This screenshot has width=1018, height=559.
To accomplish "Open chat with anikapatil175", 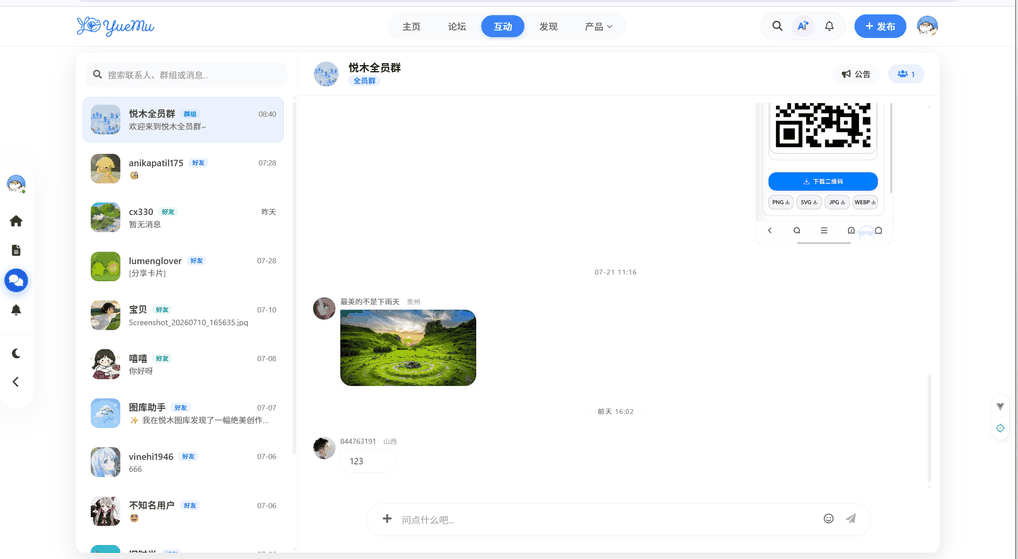I will point(183,169).
